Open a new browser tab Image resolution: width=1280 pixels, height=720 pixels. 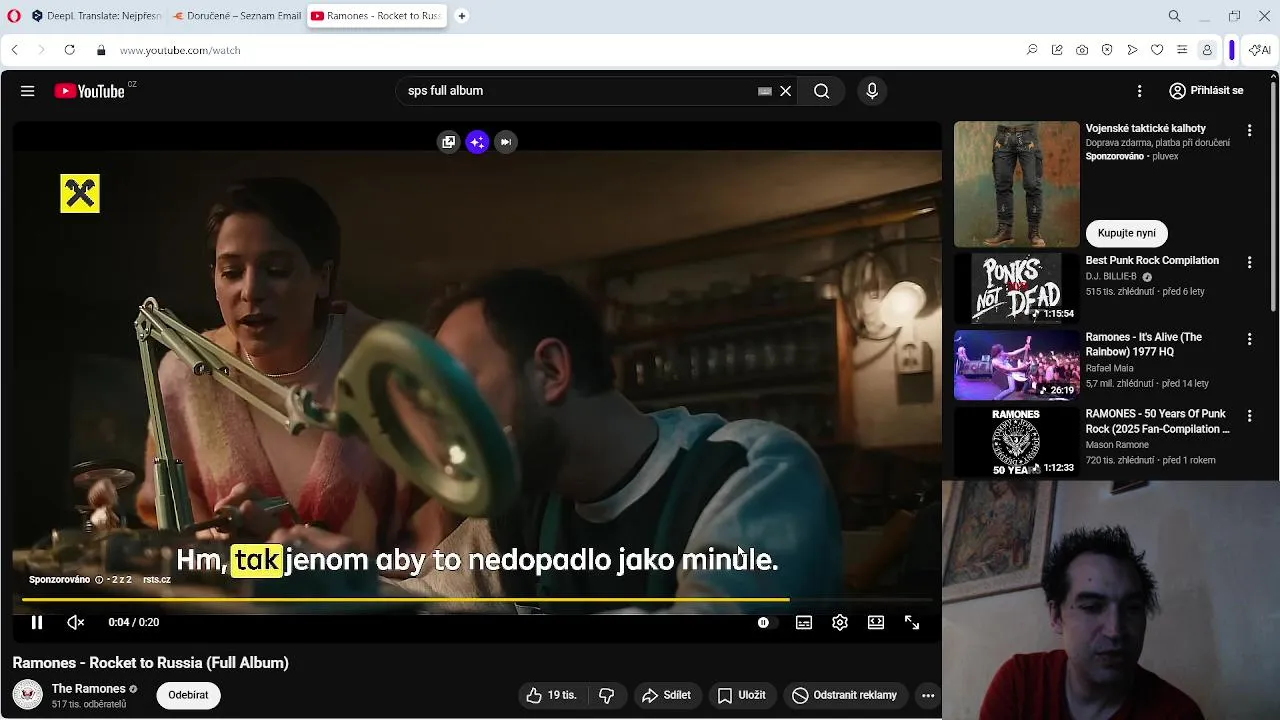pos(462,16)
